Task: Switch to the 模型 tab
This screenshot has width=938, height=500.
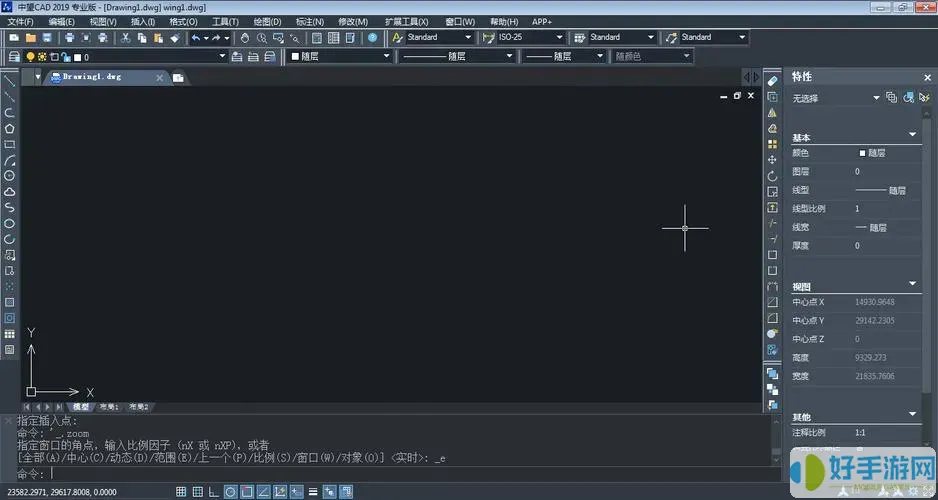Action: pyautogui.click(x=81, y=407)
